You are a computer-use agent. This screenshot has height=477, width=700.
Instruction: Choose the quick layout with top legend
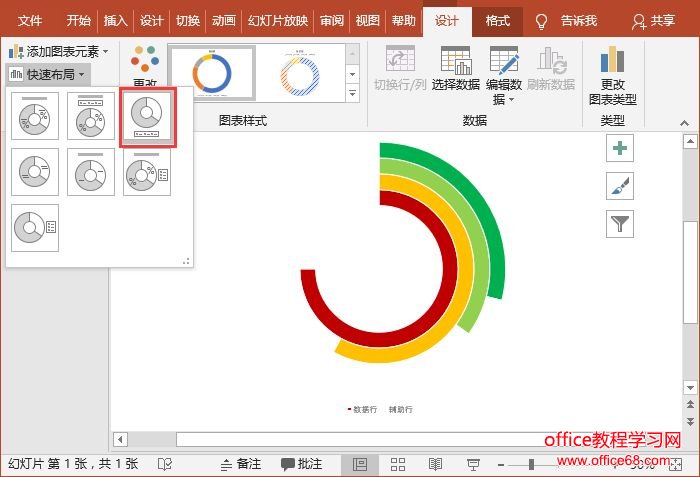click(x=91, y=116)
